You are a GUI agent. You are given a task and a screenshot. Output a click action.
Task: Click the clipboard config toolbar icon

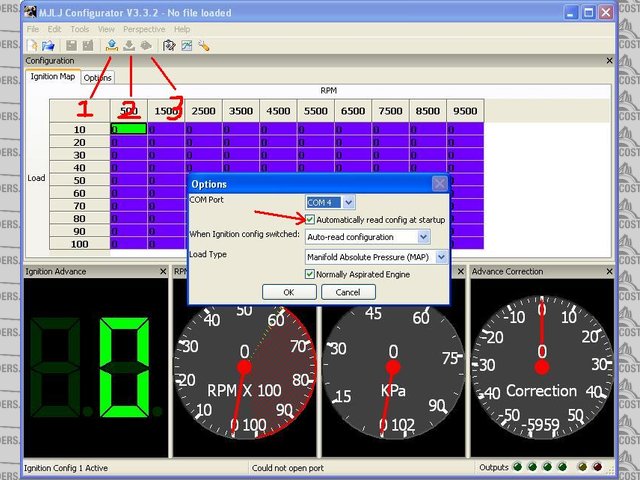[x=169, y=45]
